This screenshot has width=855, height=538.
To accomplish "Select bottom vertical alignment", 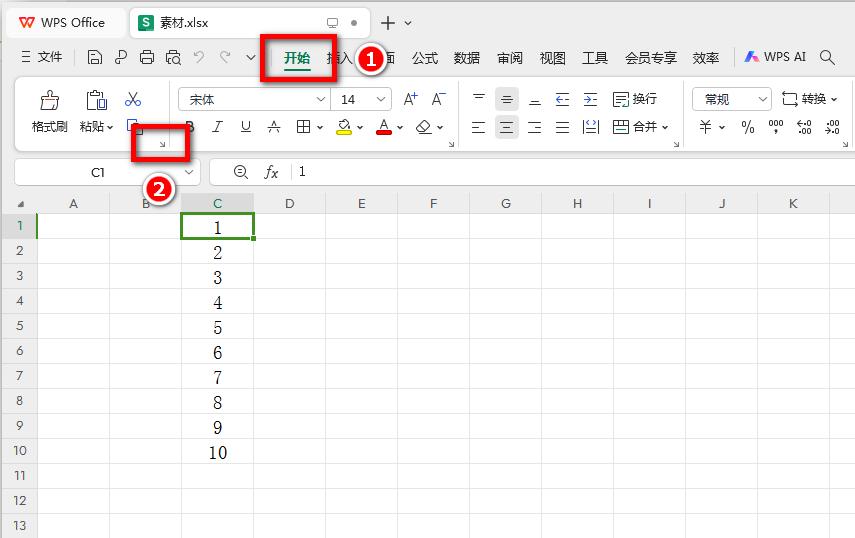I will 535,100.
